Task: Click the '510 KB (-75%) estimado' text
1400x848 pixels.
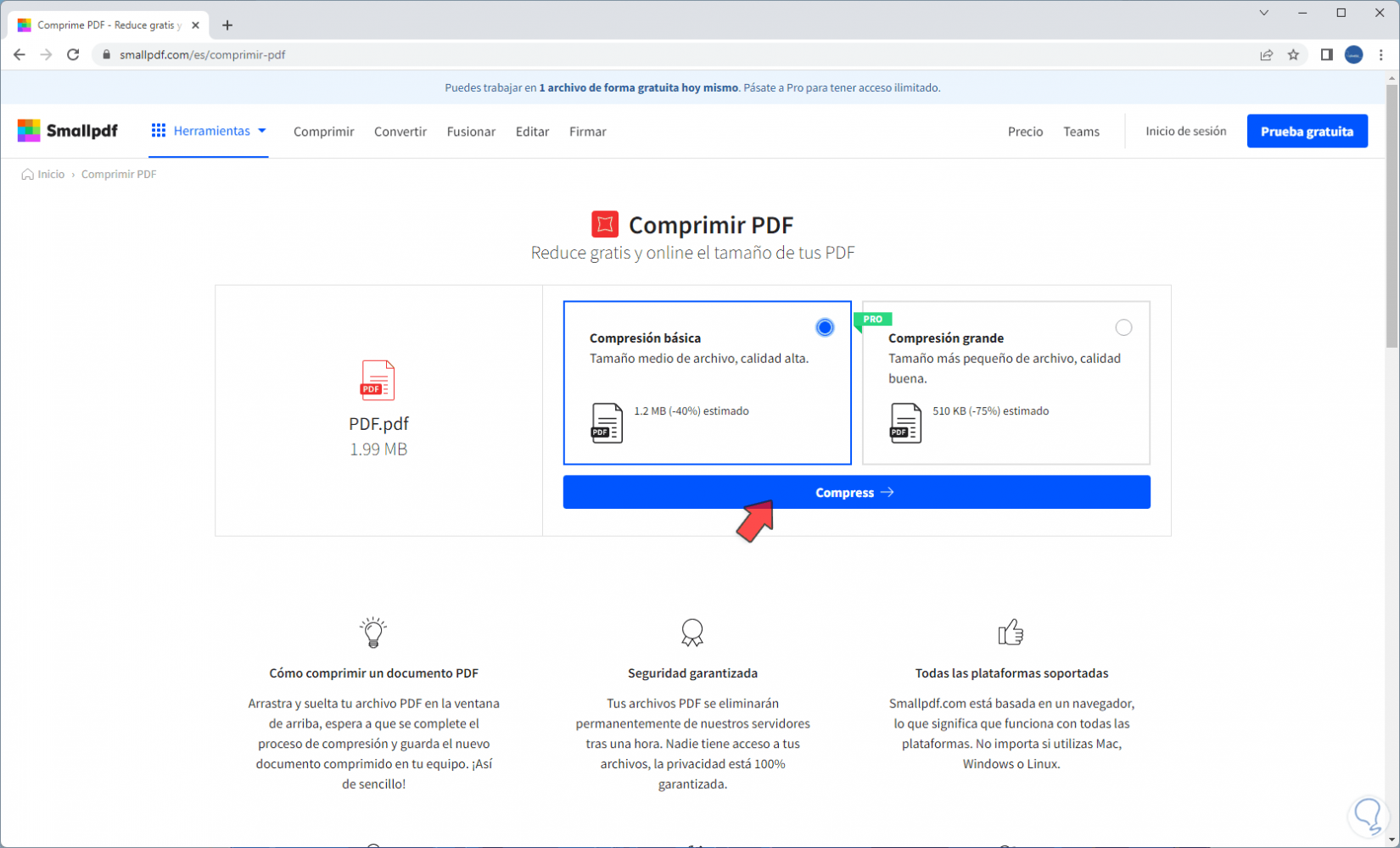Action: point(990,411)
